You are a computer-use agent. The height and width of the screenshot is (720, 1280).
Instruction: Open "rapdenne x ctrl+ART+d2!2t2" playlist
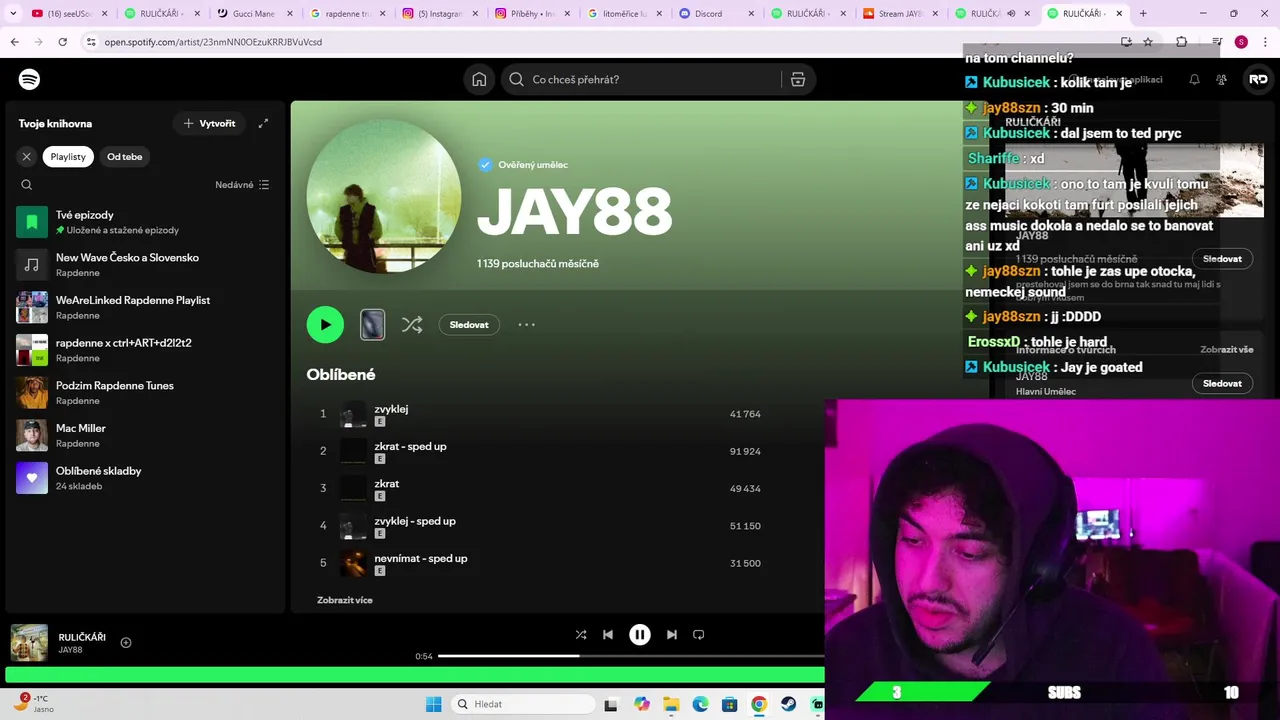click(x=144, y=350)
